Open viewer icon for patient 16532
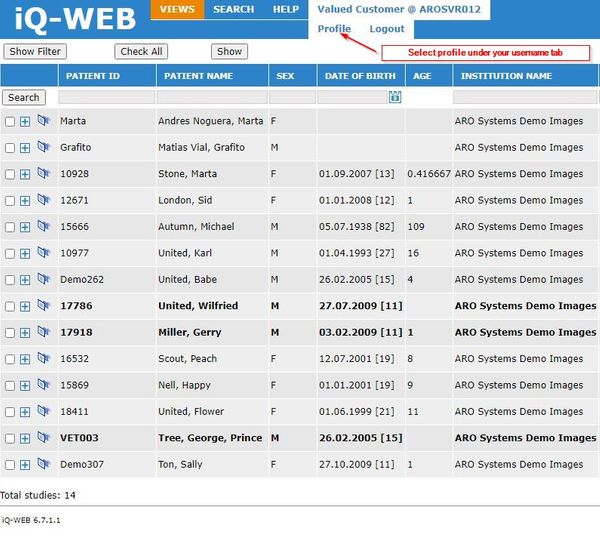This screenshot has width=600, height=537. (x=44, y=358)
